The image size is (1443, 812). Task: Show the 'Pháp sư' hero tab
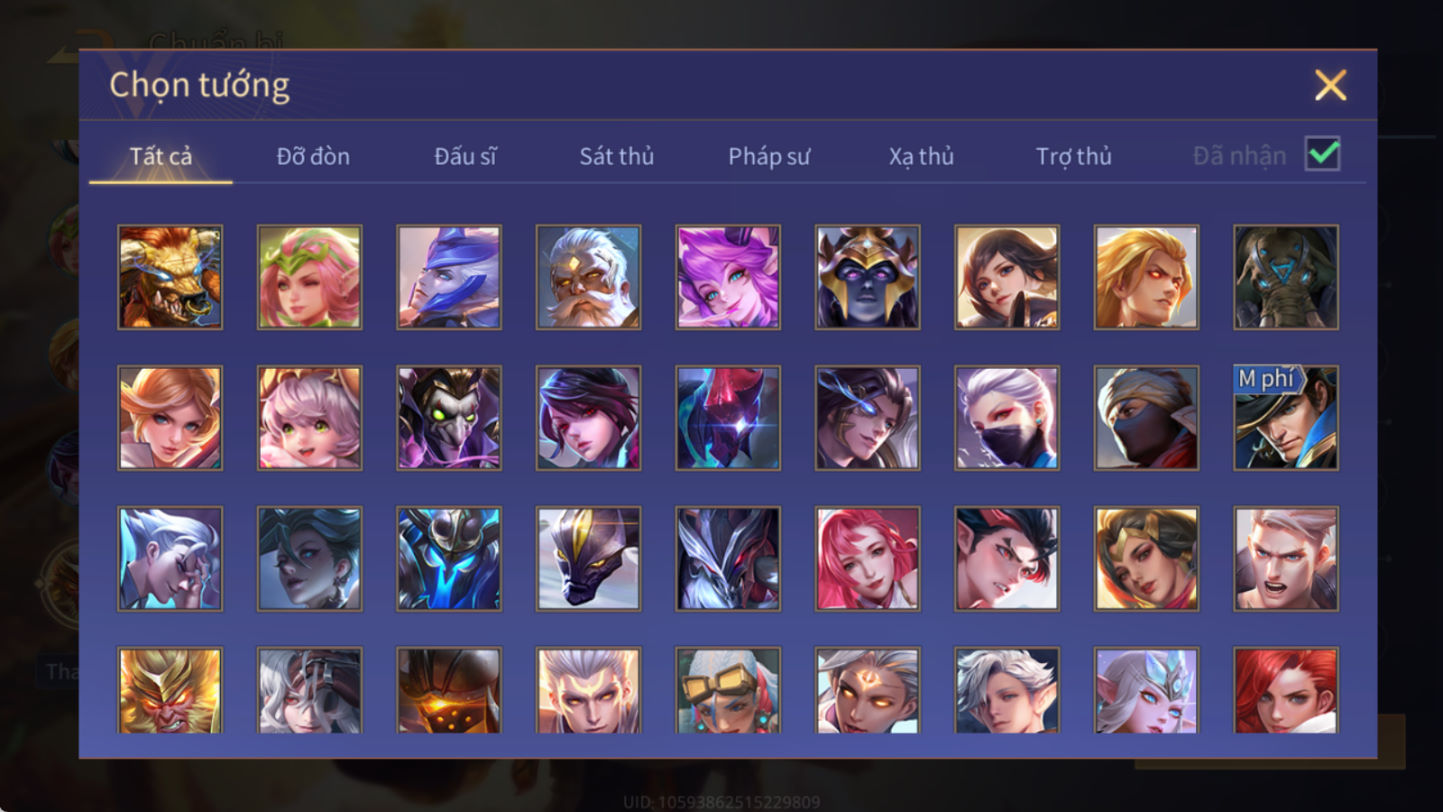click(x=769, y=156)
